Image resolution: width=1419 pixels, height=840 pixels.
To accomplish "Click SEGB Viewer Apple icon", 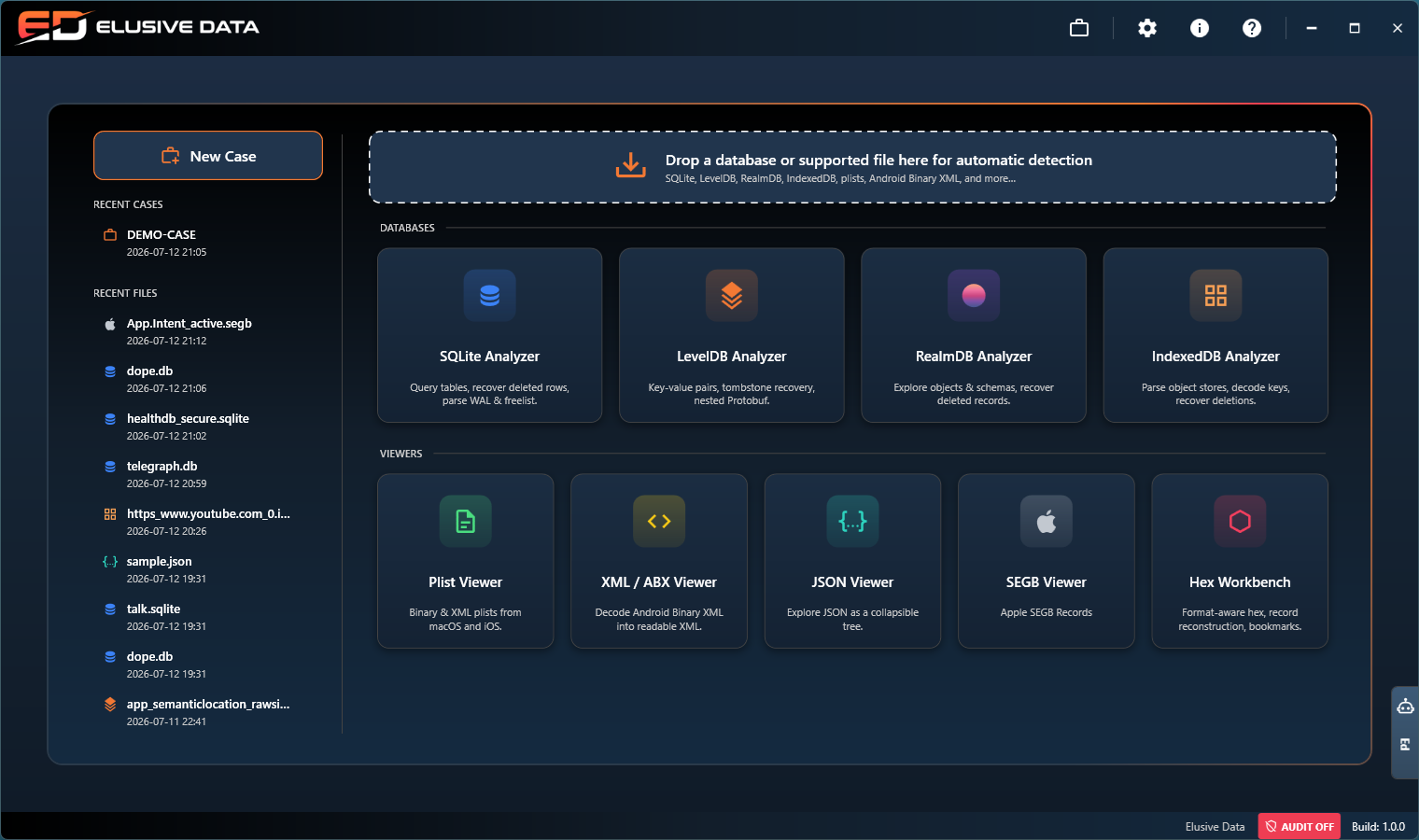I will (x=1047, y=521).
